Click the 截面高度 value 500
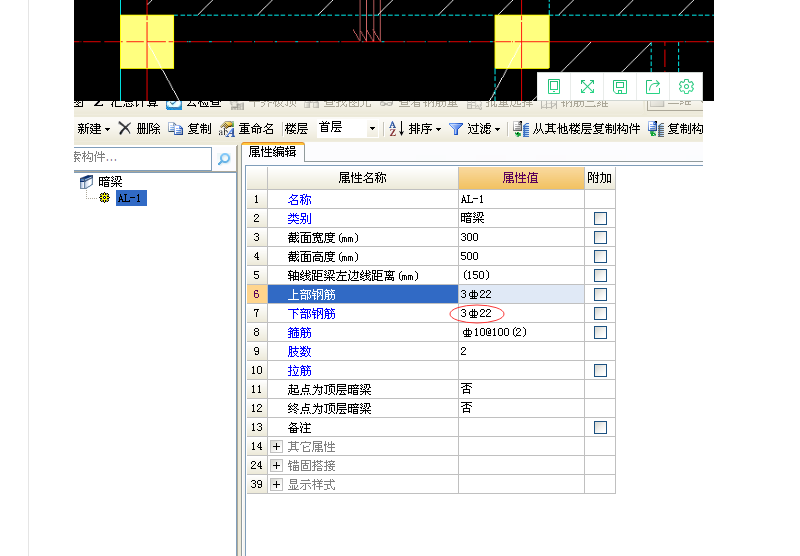Viewport: 800px width, 556px height. [469, 256]
